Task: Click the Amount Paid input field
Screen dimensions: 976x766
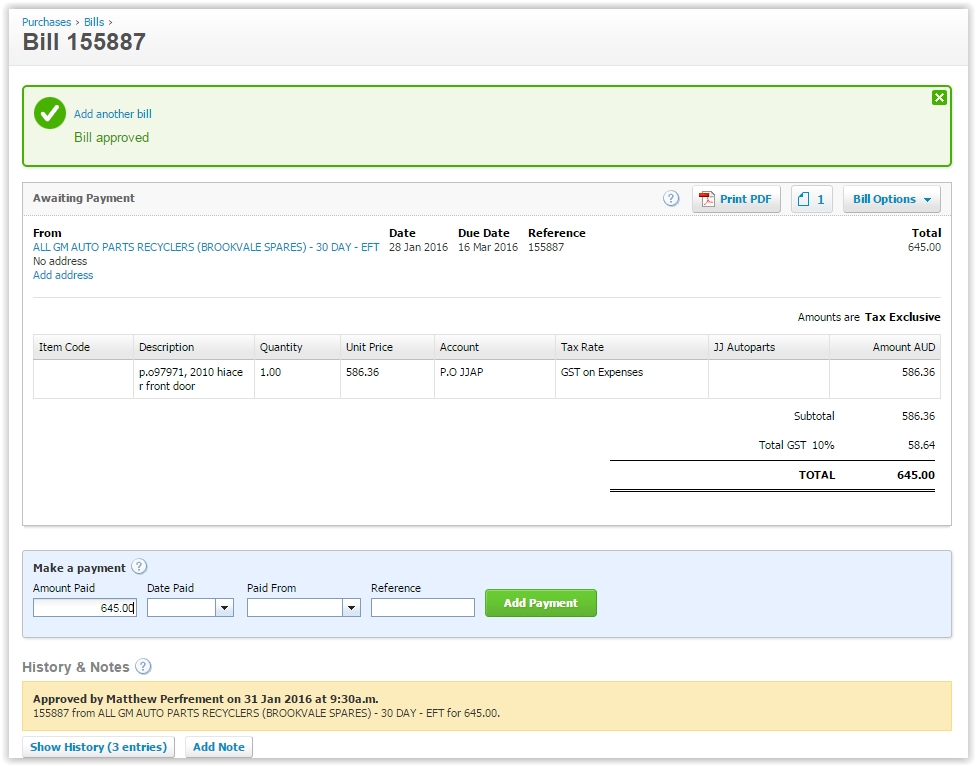Action: coord(84,607)
